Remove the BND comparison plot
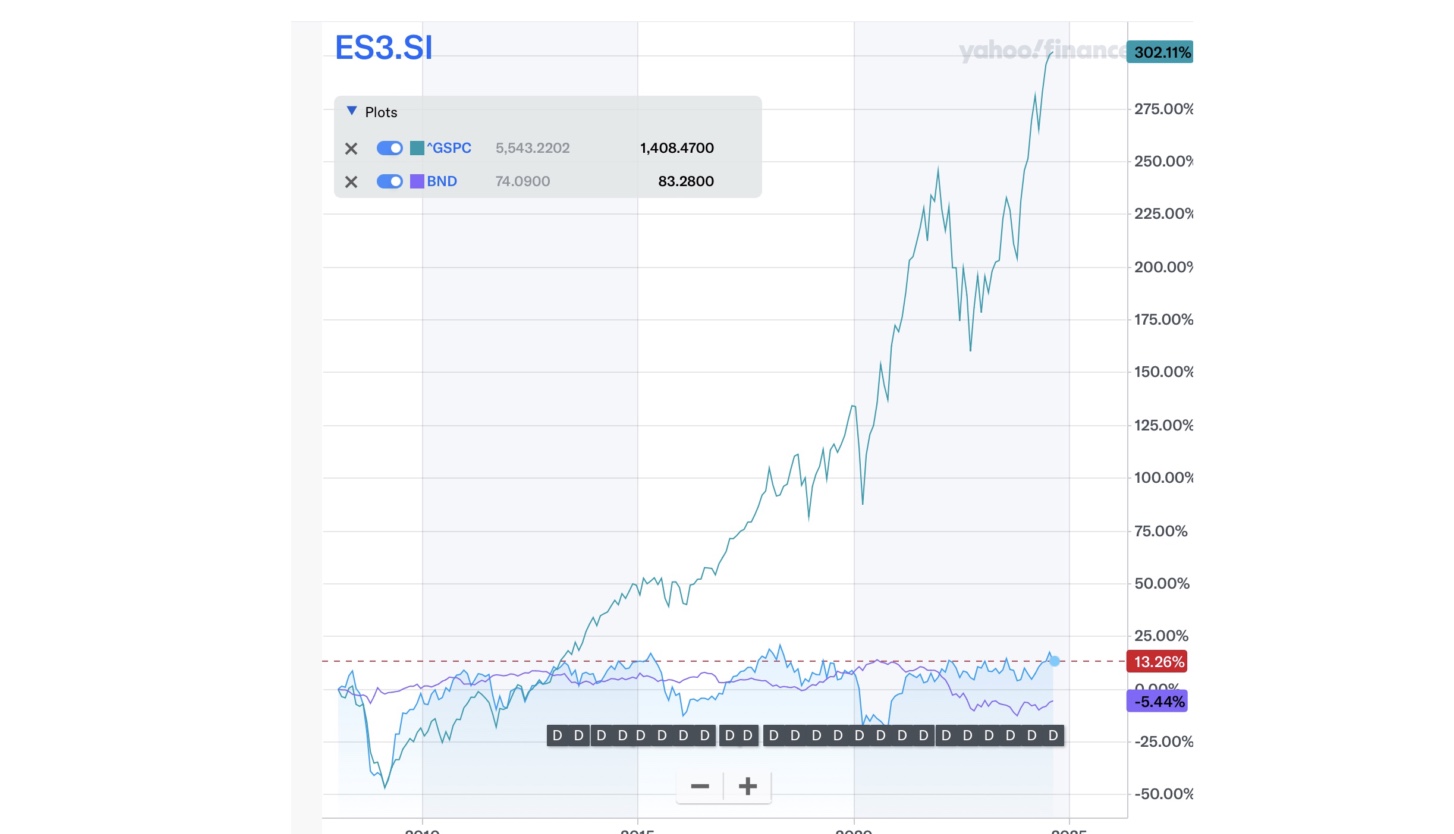 (351, 182)
